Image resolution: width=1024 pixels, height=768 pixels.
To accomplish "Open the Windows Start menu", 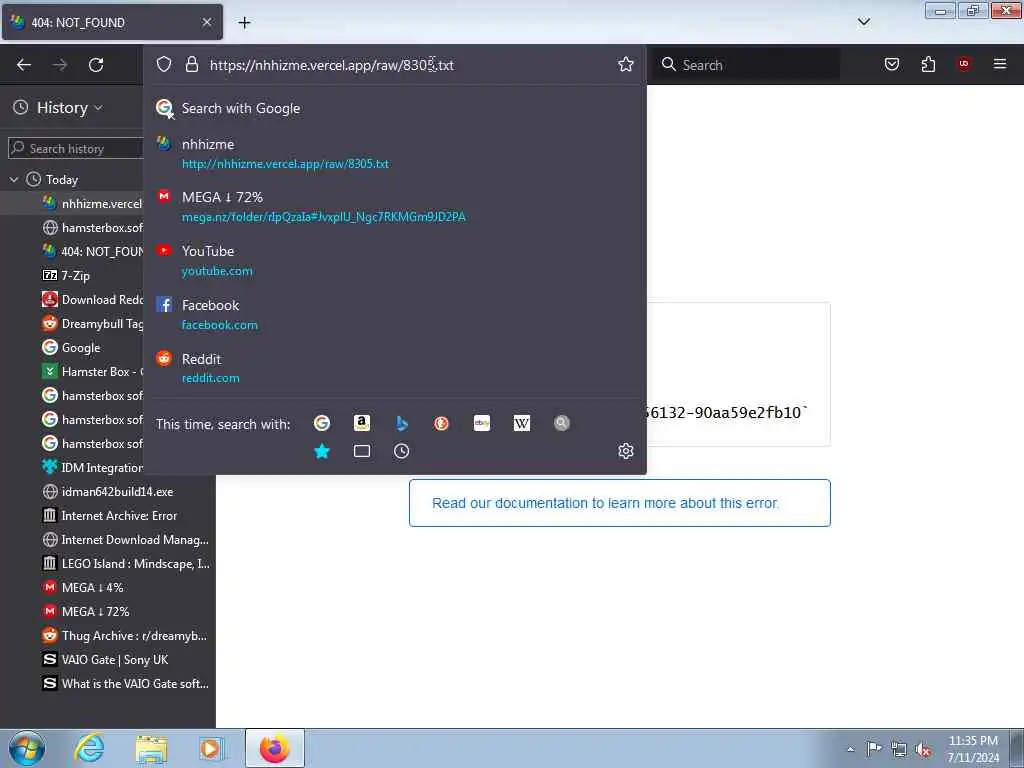I will click(x=27, y=748).
